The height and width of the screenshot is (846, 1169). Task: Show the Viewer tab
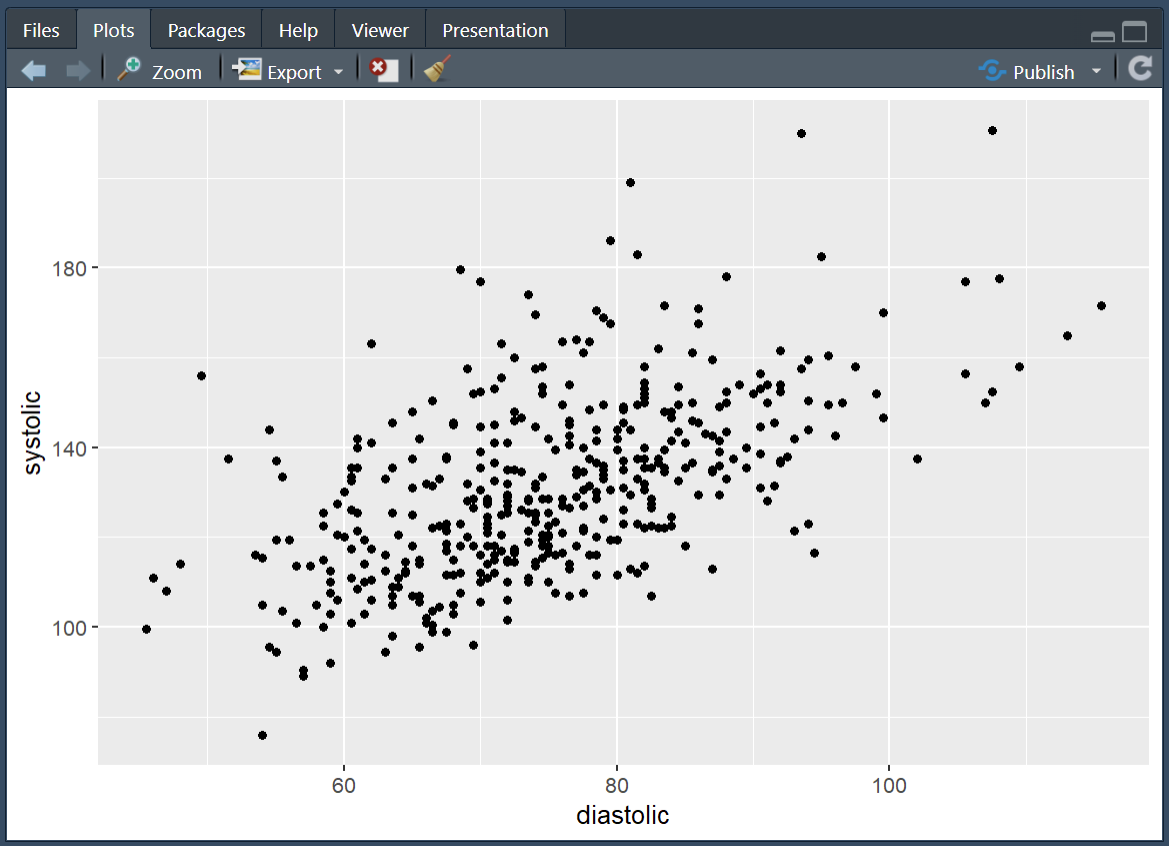coord(380,30)
